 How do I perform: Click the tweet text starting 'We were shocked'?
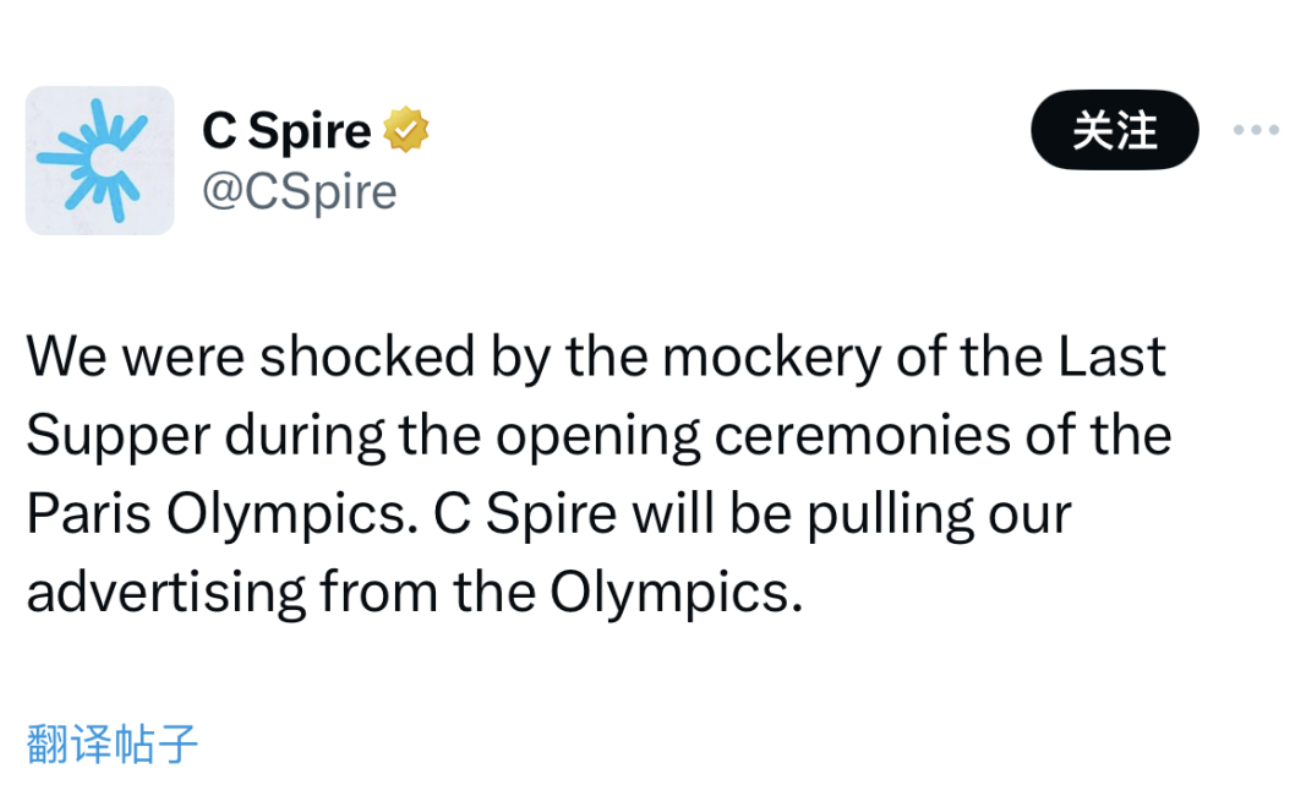coord(598,475)
